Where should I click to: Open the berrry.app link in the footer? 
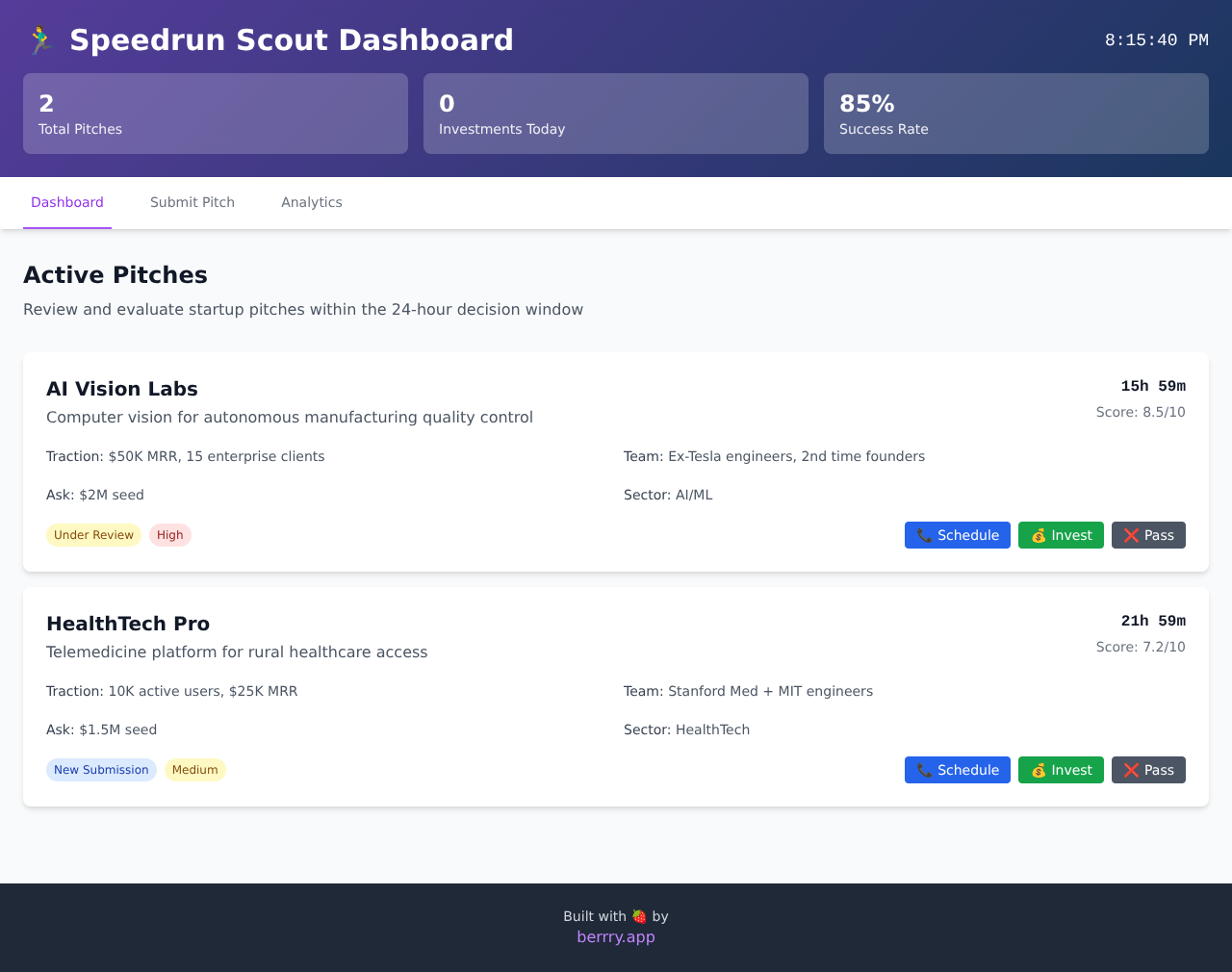coord(616,935)
